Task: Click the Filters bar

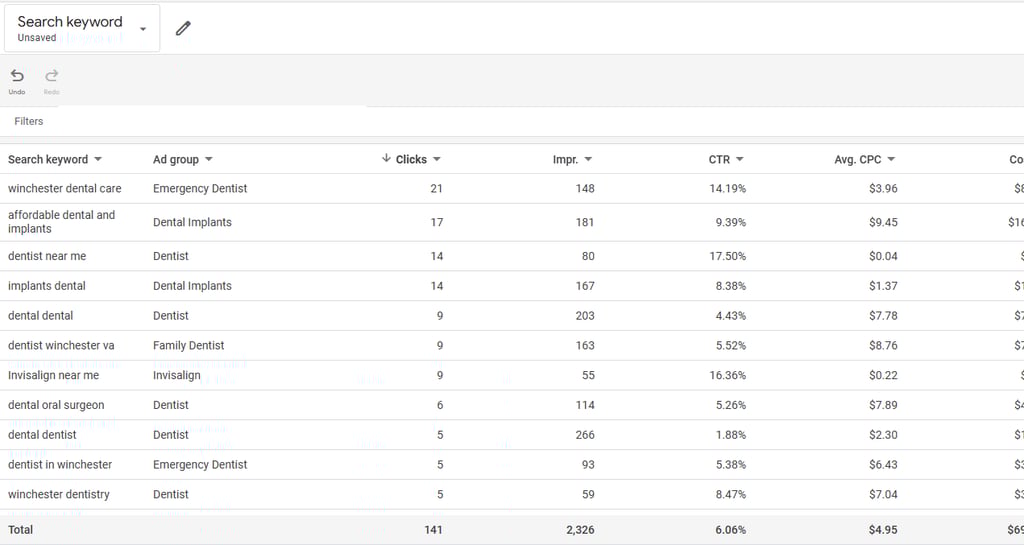Action: click(29, 121)
